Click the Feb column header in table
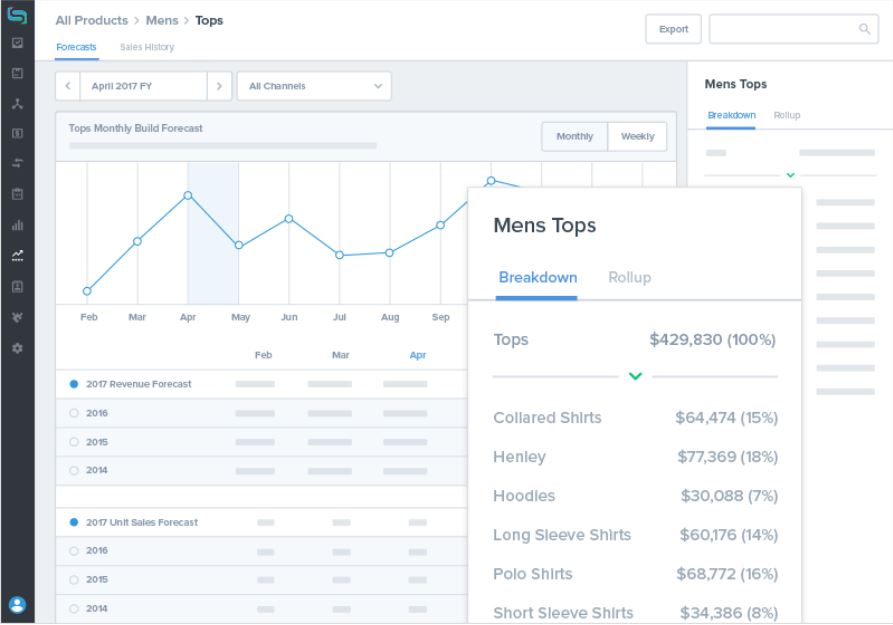The image size is (893, 625). 263,355
